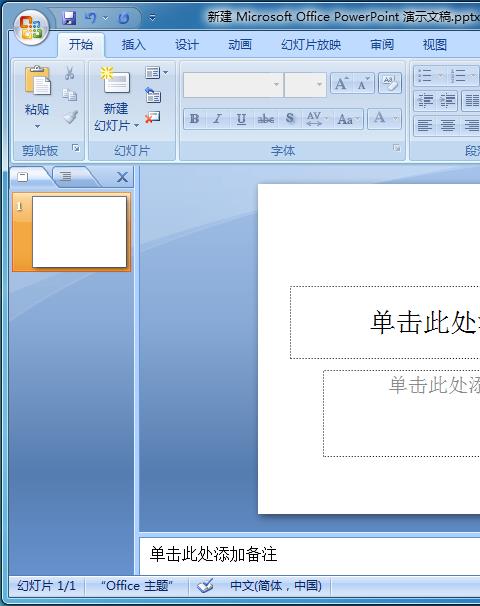Screen dimensions: 480x606
Task: Select slide 1 thumbnail in the panel
Action: tap(72, 232)
